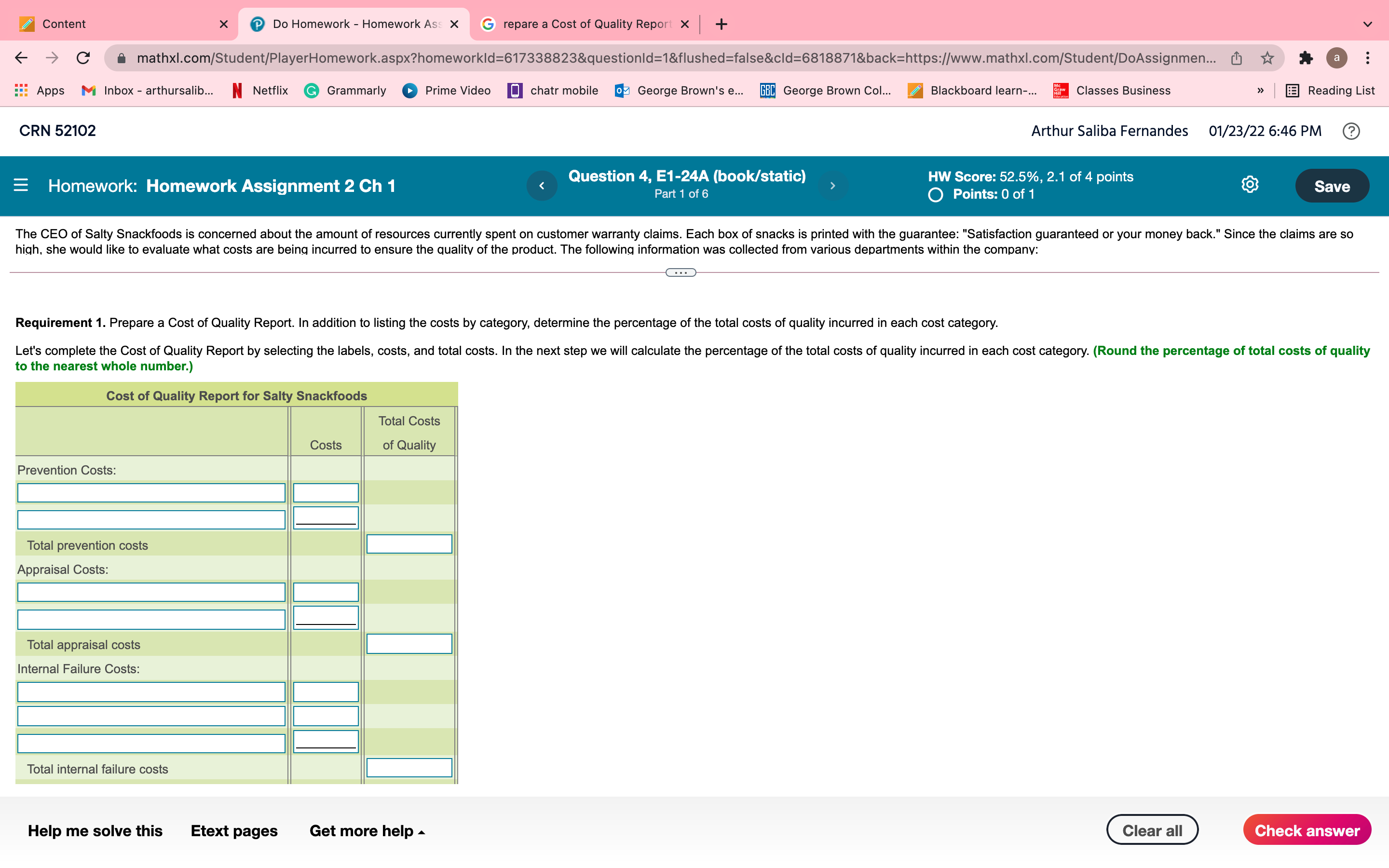Reload the page
Screen dimensions: 1389x868
pos(83,58)
